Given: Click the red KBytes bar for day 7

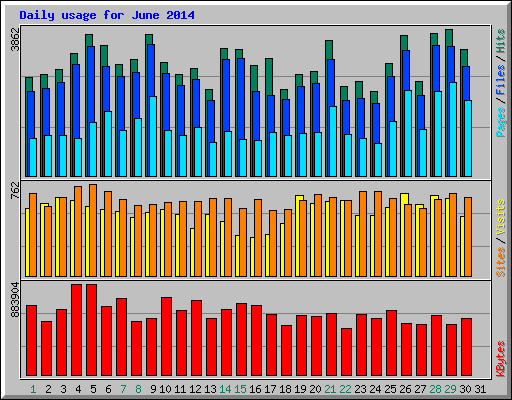Looking at the screenshot, I should click(x=121, y=337).
